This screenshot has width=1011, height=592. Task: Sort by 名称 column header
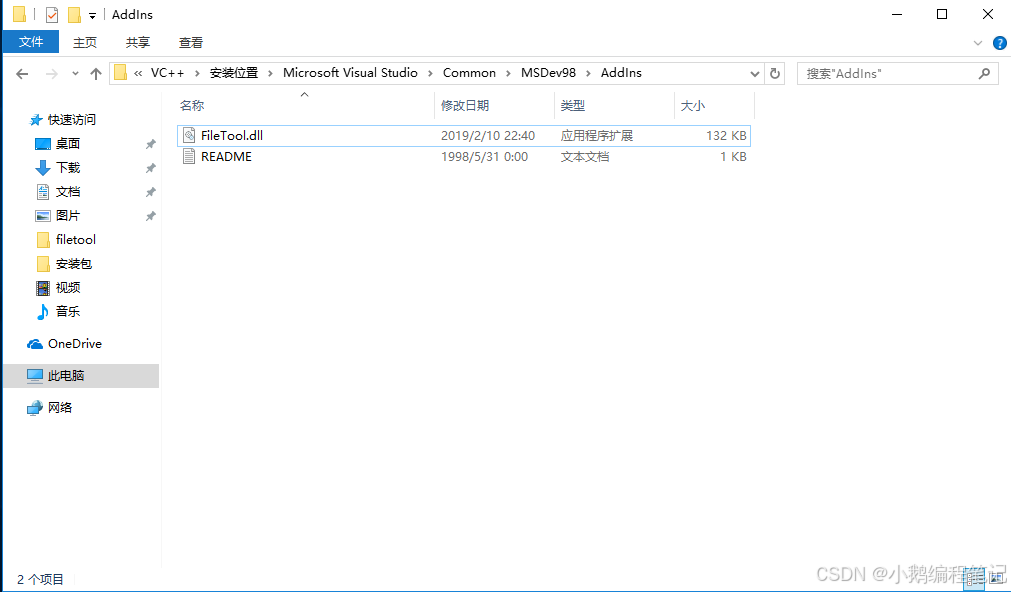(x=305, y=106)
